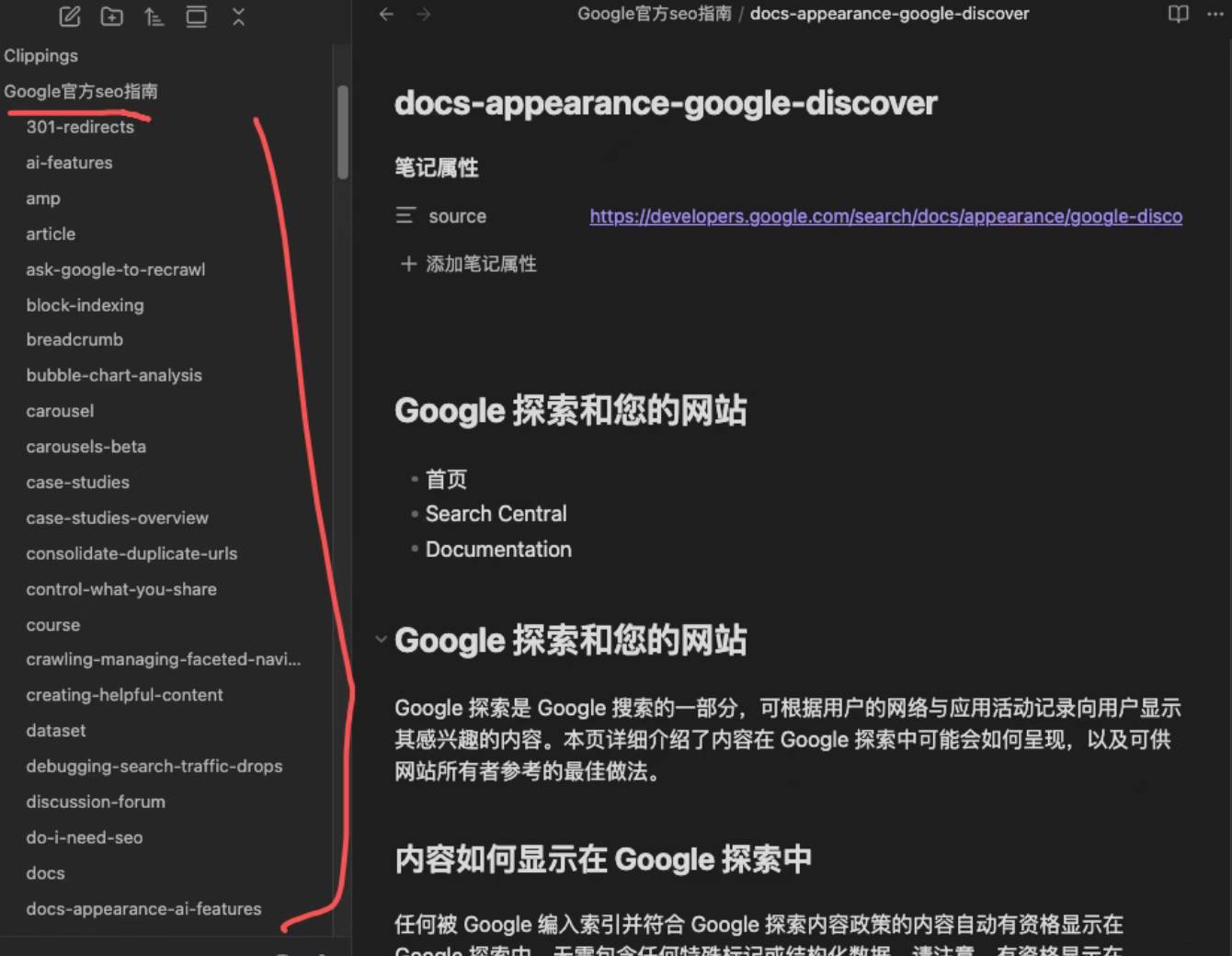Screen dimensions: 1232x956
Task: Click Google官方seo指南 in the breadcrumb
Action: 654,14
